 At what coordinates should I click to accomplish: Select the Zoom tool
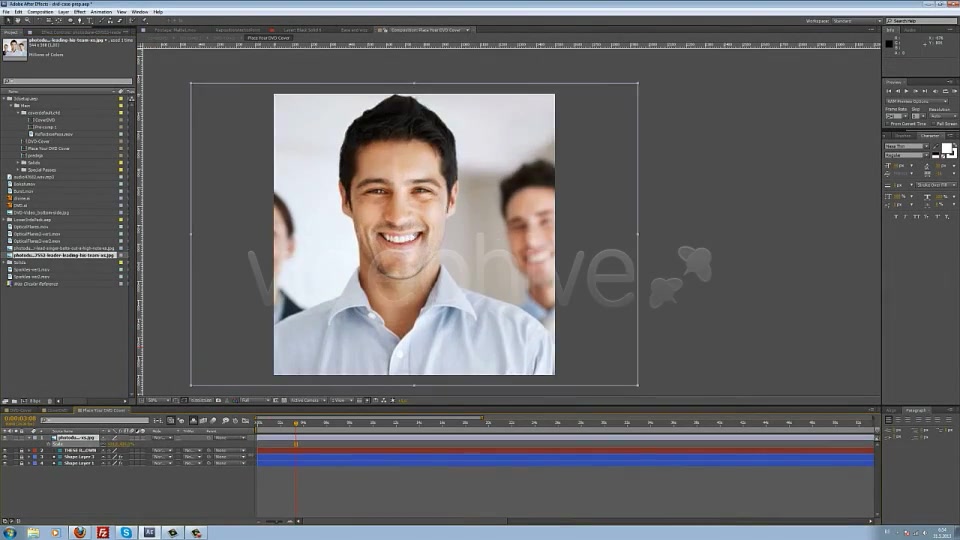pos(28,20)
